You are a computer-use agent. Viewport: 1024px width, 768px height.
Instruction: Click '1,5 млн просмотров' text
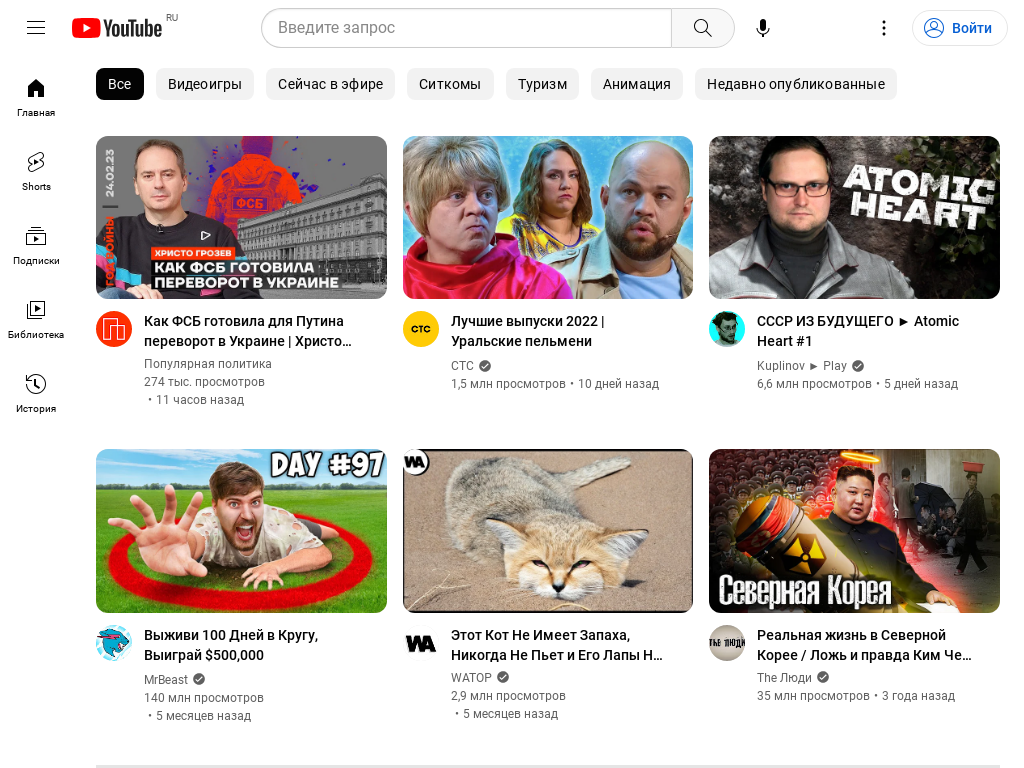(508, 384)
